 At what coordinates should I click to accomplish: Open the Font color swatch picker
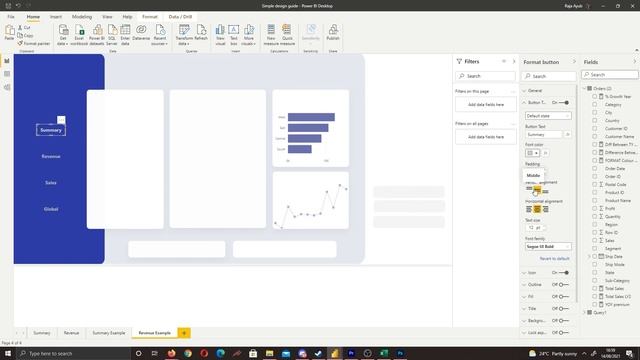[x=532, y=153]
